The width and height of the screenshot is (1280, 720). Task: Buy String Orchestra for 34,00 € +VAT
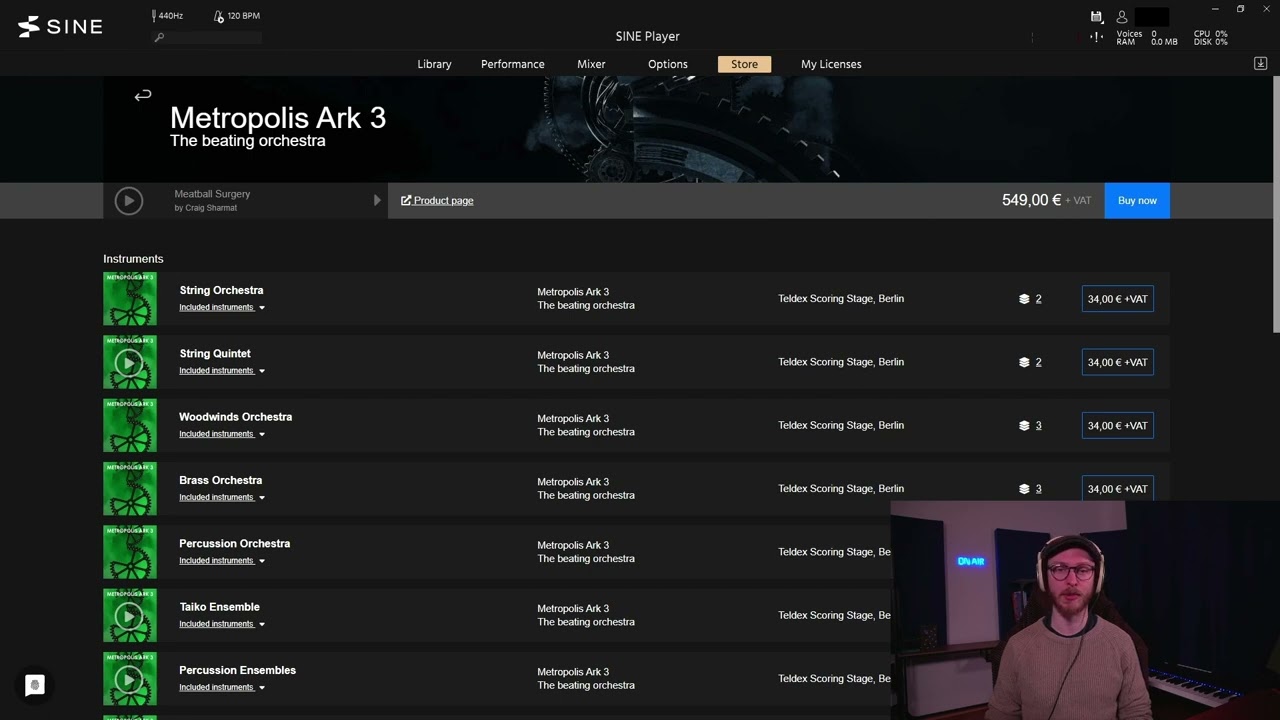point(1117,299)
